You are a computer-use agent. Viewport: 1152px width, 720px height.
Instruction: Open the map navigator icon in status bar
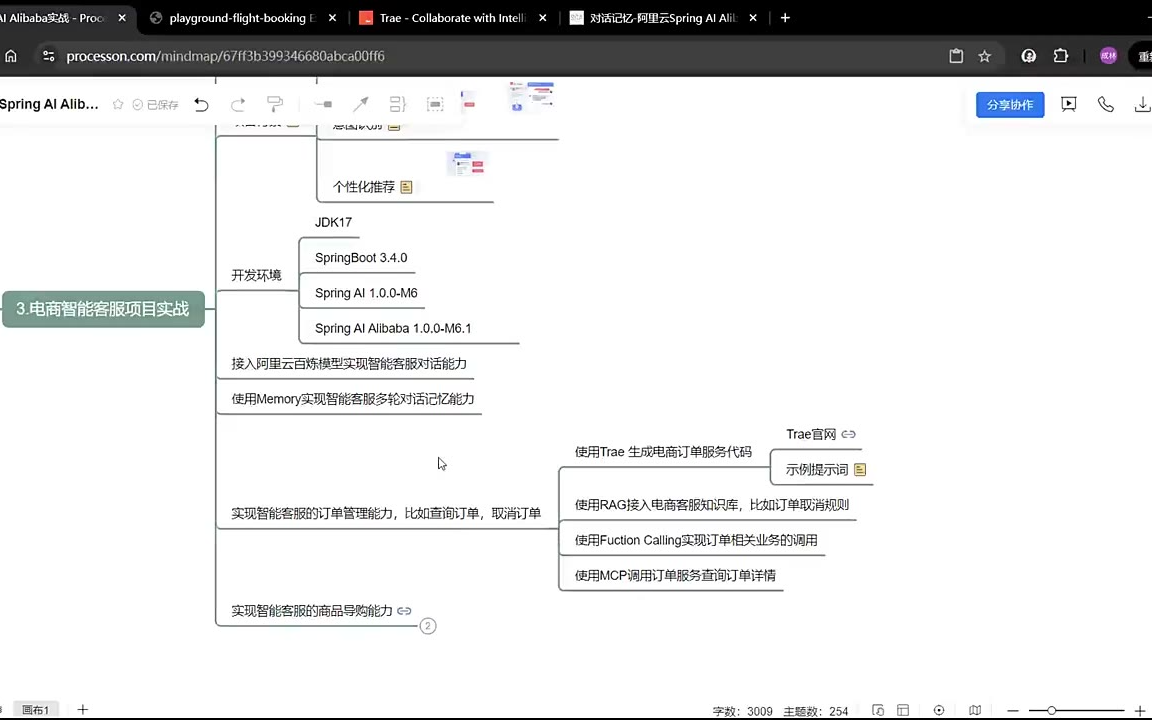[x=975, y=710]
